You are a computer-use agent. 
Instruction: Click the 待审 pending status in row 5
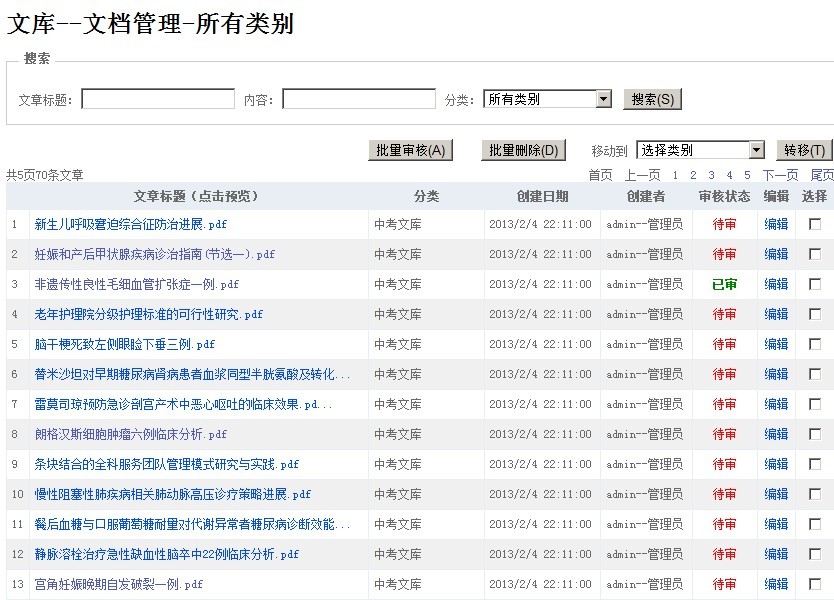(x=723, y=344)
